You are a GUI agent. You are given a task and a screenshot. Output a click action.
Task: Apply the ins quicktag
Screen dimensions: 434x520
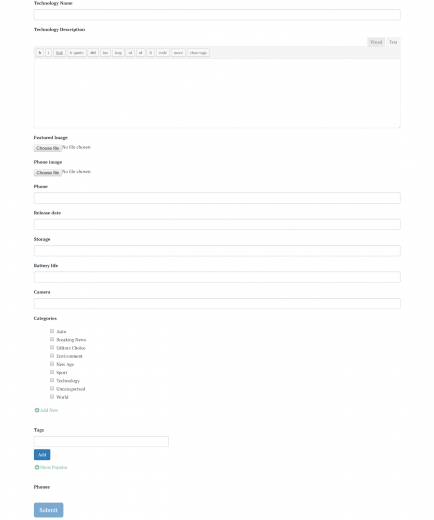pos(105,53)
